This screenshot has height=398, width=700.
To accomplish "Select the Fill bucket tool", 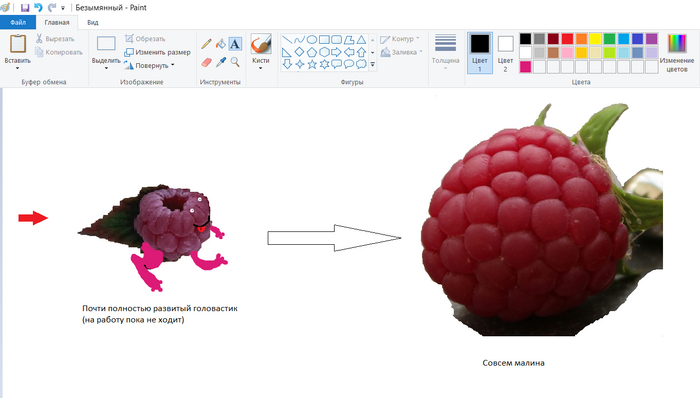I will [x=221, y=44].
